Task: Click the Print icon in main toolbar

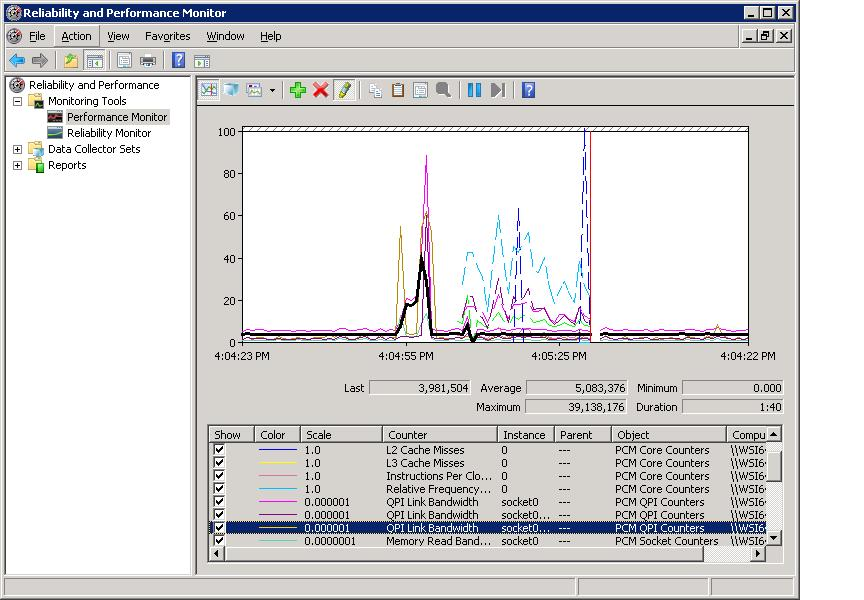Action: [x=148, y=60]
